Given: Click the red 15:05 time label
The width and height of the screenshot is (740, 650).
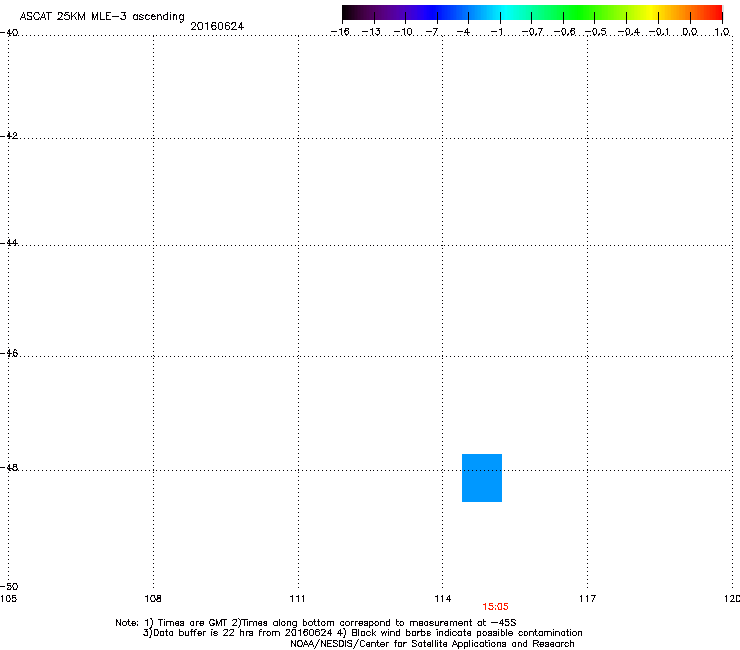Looking at the screenshot, I should tap(495, 607).
